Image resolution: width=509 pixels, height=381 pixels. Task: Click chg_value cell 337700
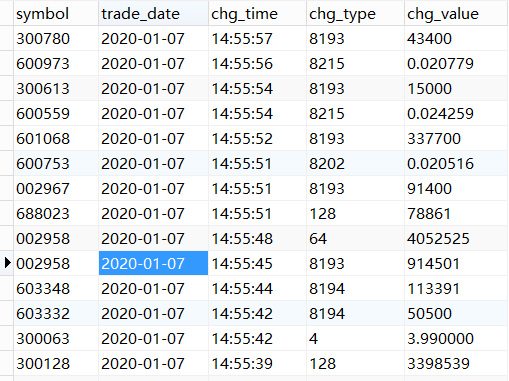[x=456, y=138]
